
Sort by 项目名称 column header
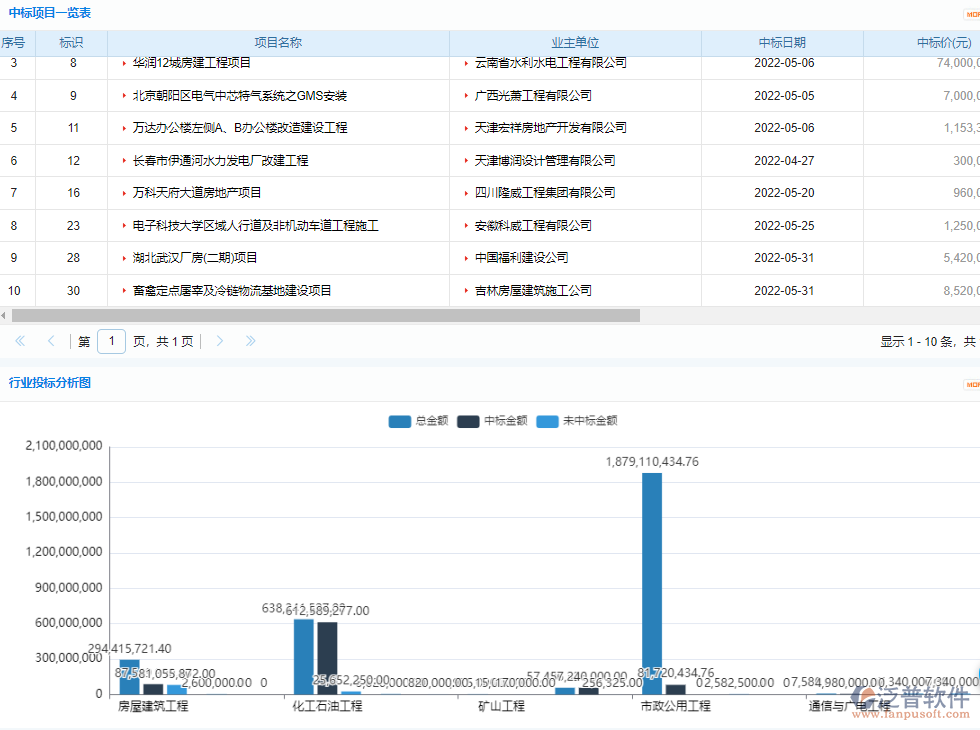[277, 43]
